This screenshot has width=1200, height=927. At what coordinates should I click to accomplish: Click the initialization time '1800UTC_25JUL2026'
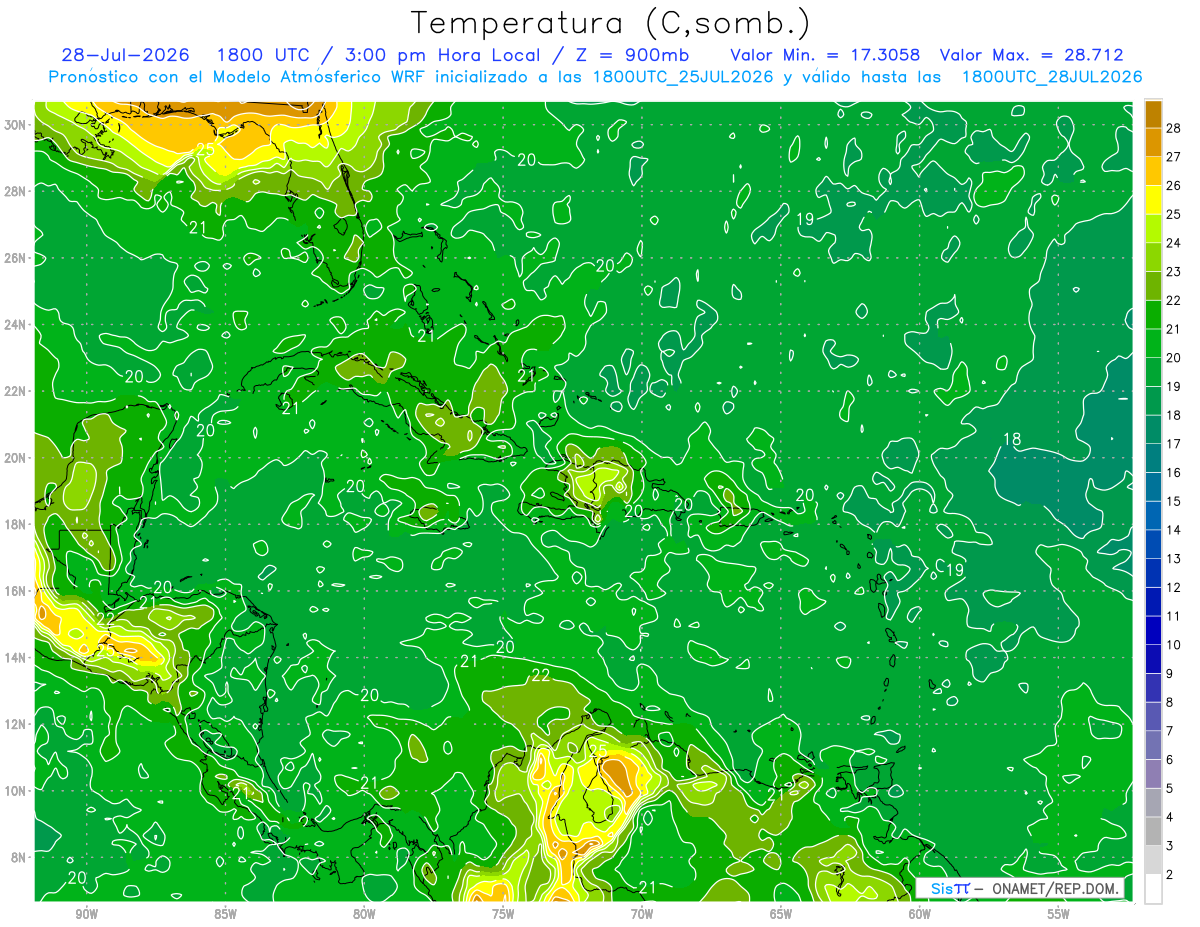coord(683,77)
